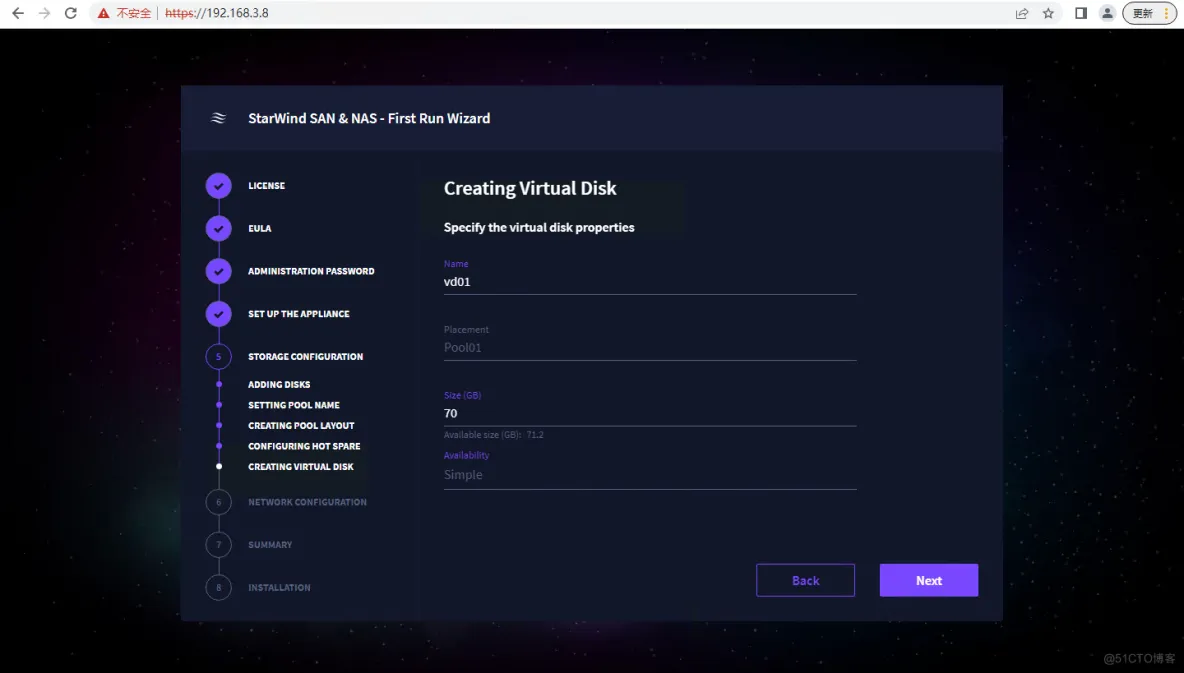
Task: Select the Configuring Hot Spare substep
Action: tap(304, 446)
